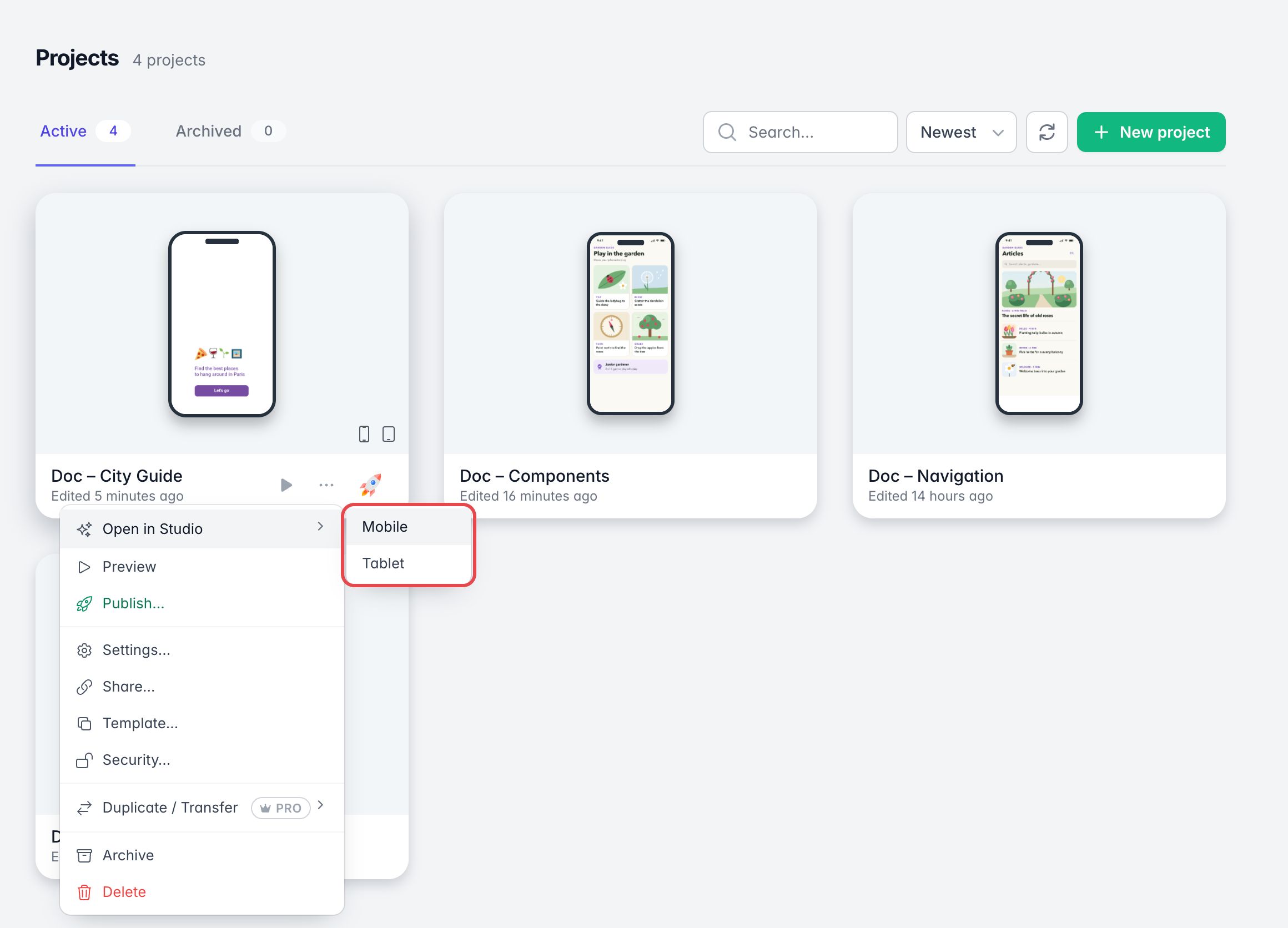The height and width of the screenshot is (928, 1288).
Task: Open Settings... from the context menu
Action: (202, 650)
